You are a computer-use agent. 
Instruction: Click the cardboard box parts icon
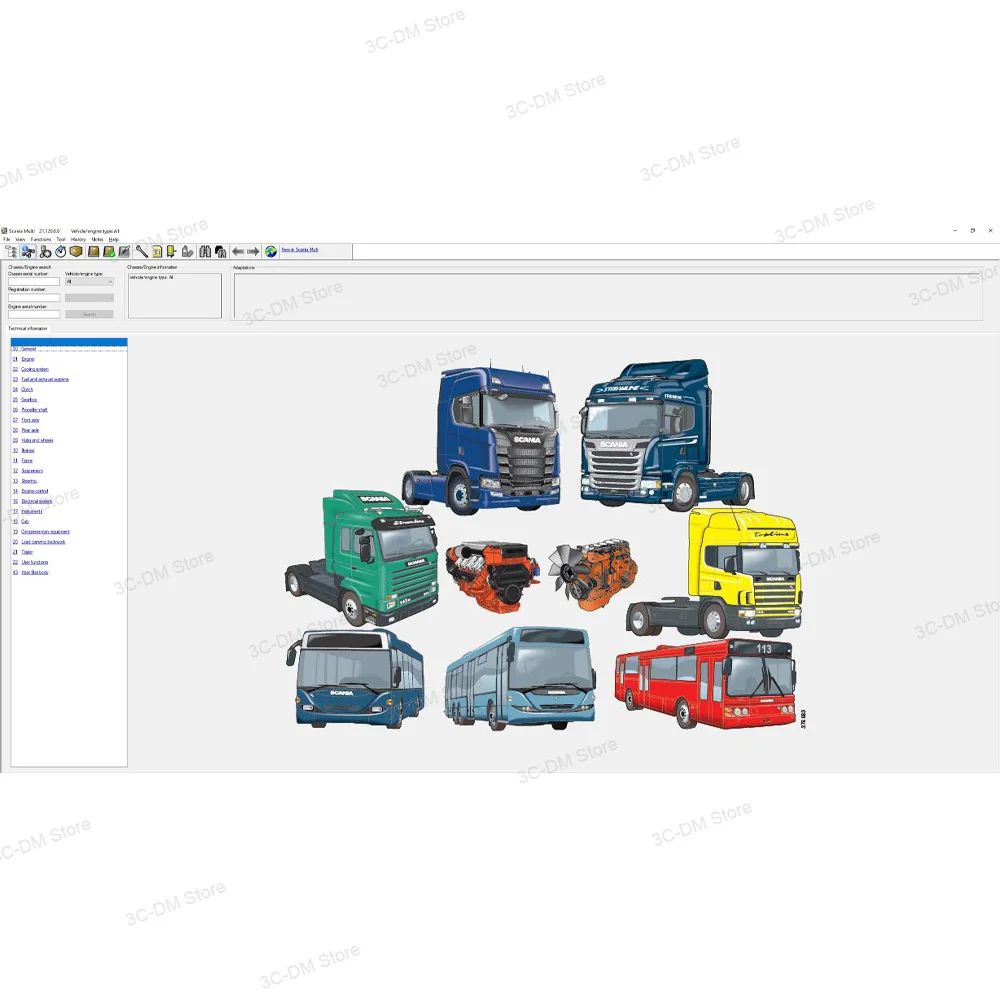point(76,252)
